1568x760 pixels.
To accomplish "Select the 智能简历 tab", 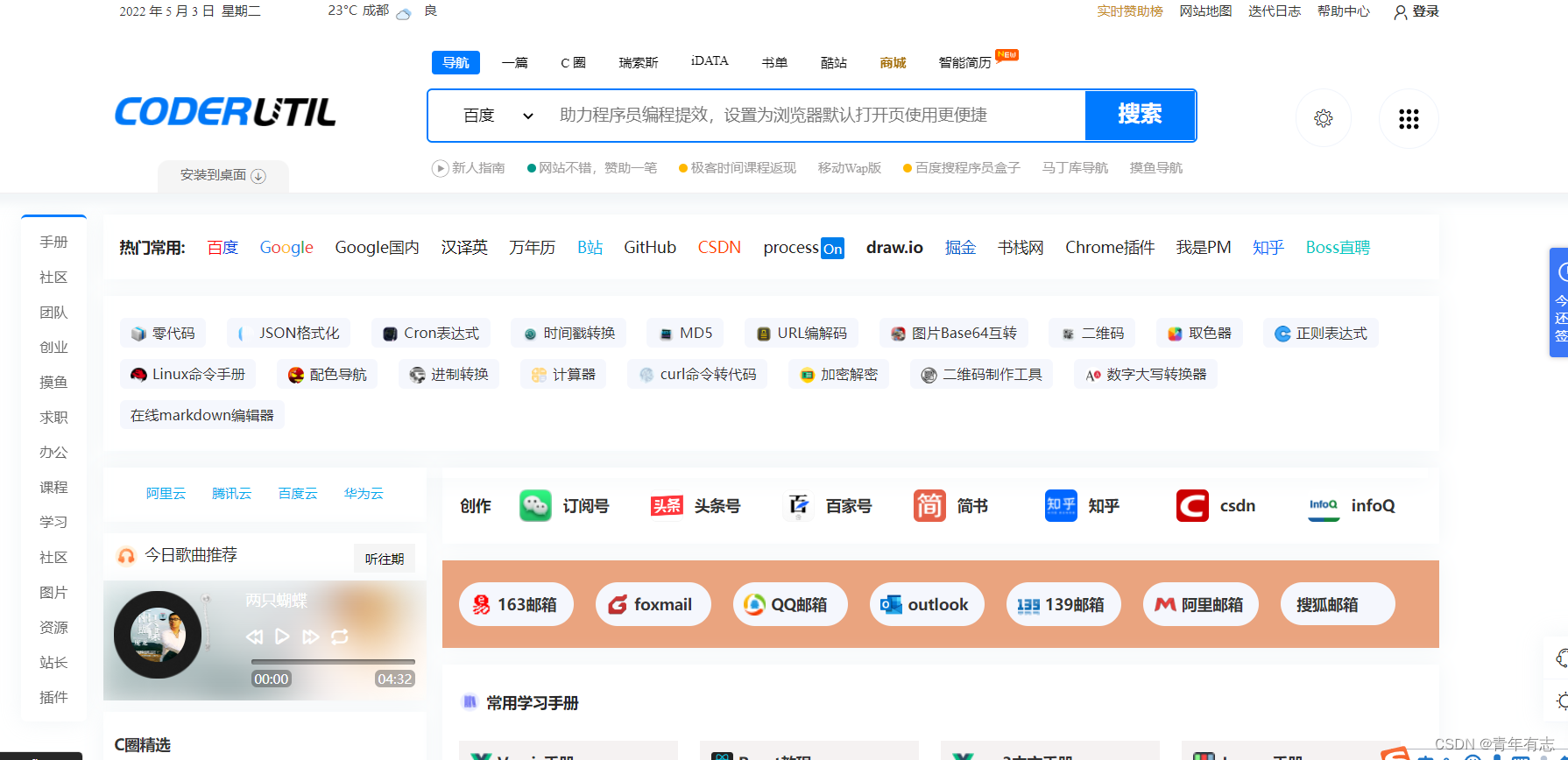I will [x=965, y=62].
